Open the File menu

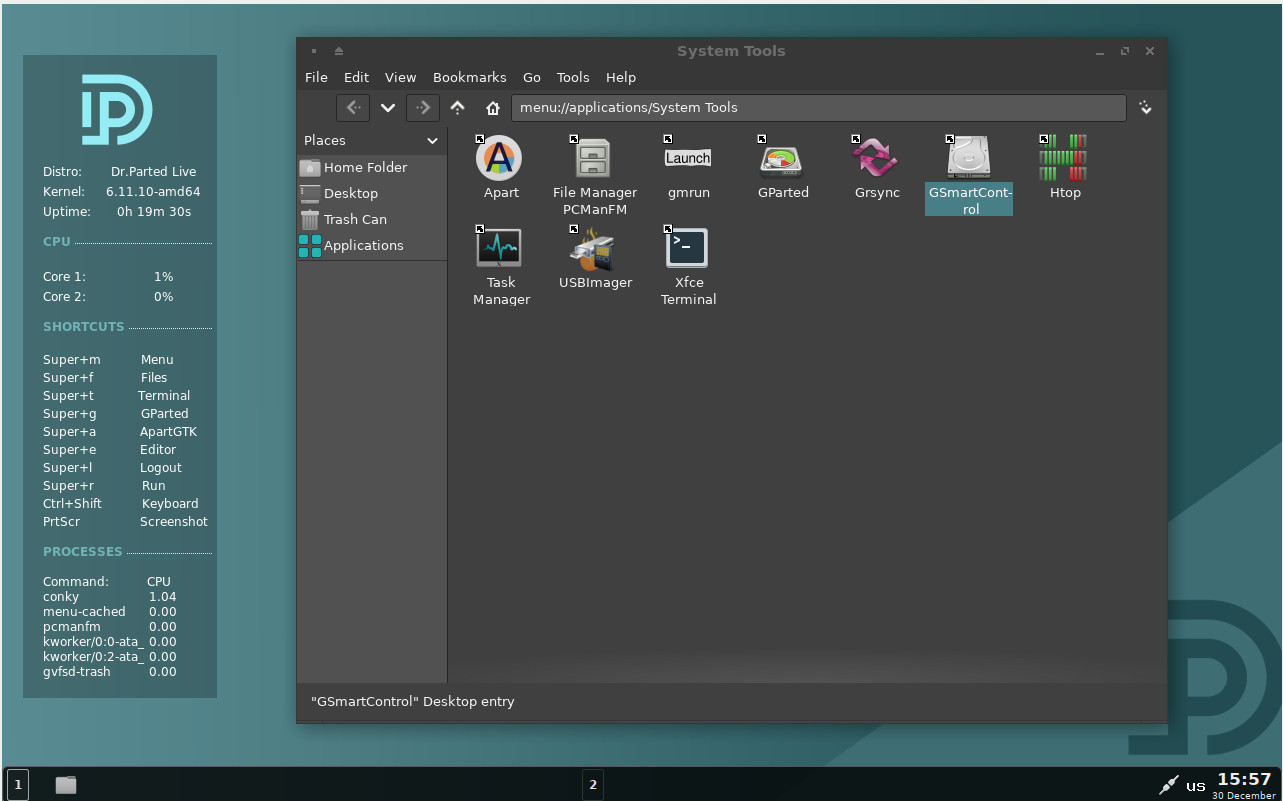coord(316,77)
